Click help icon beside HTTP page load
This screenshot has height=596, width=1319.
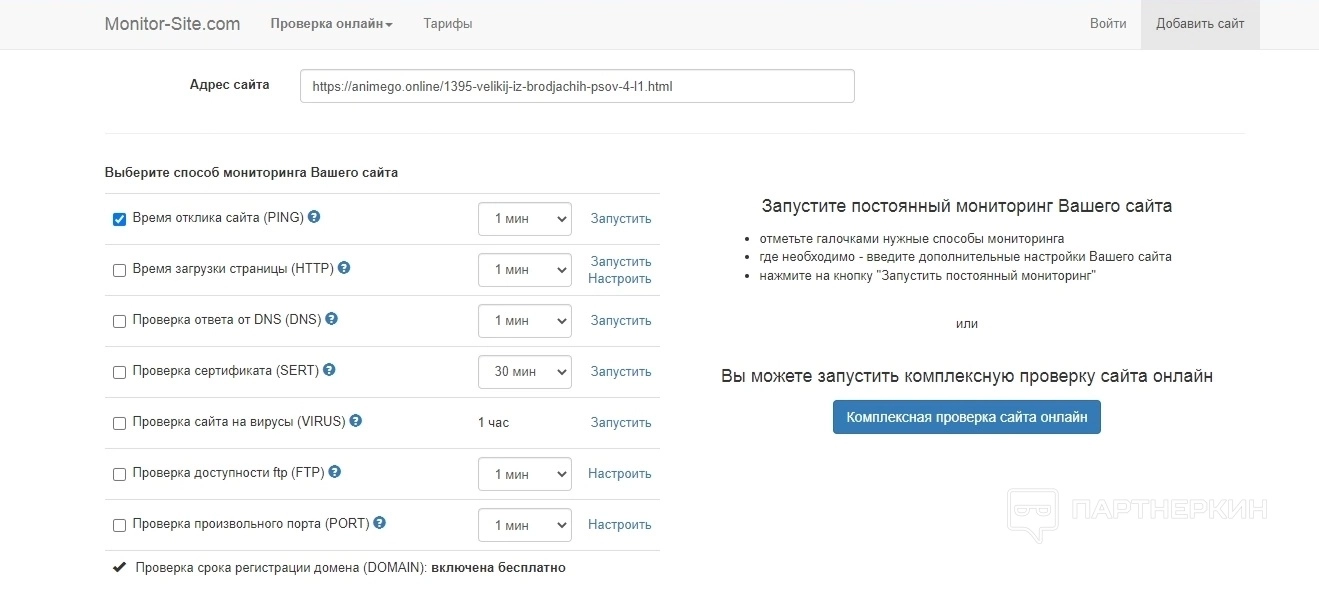click(344, 268)
